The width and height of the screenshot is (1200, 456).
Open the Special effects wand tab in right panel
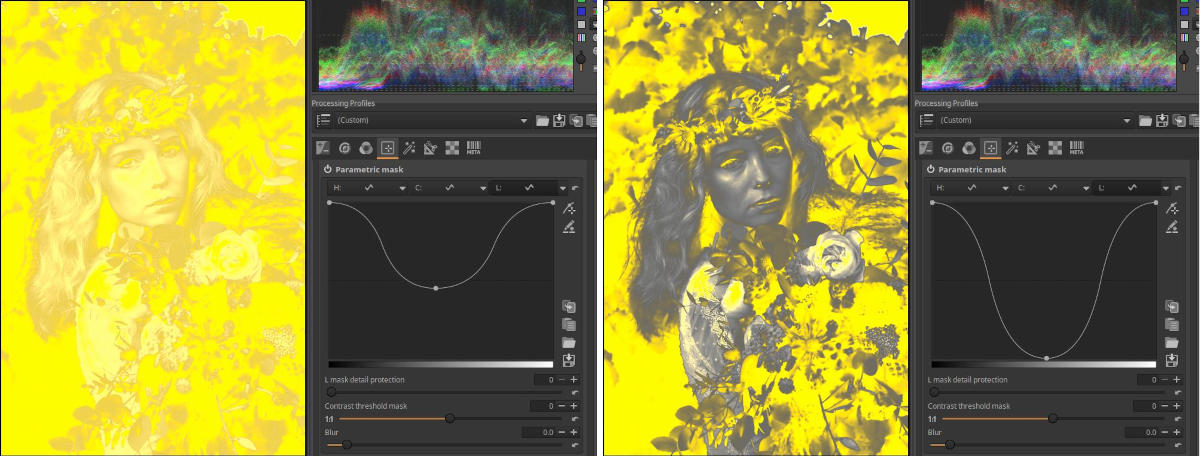[1012, 148]
